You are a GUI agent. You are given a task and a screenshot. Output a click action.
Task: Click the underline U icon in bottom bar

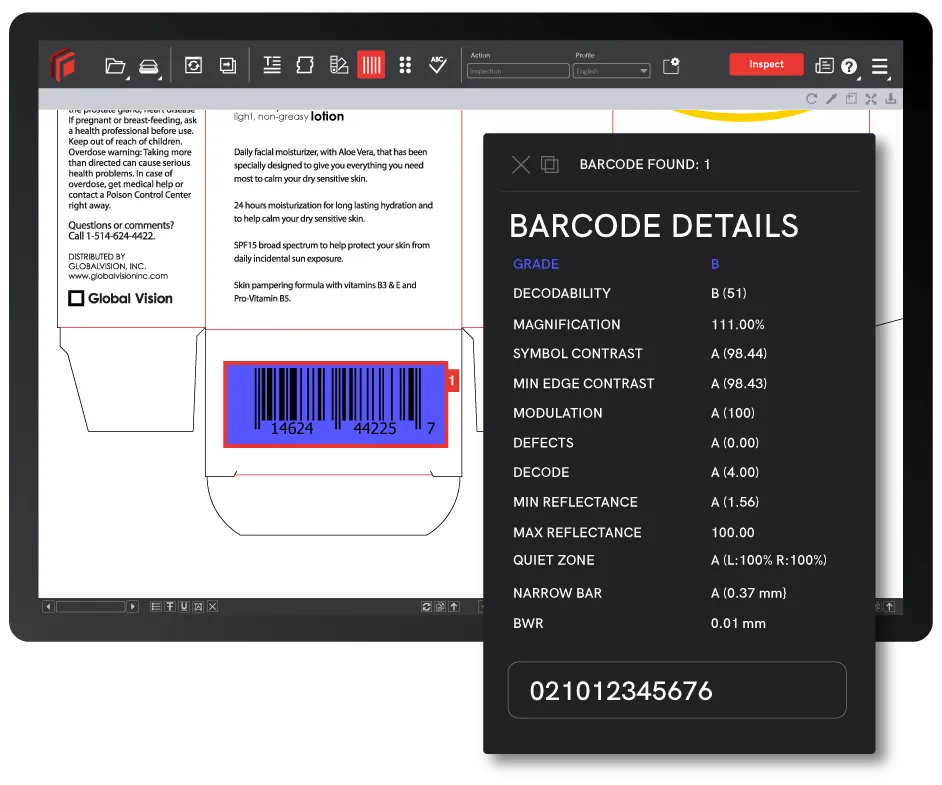pos(184,607)
